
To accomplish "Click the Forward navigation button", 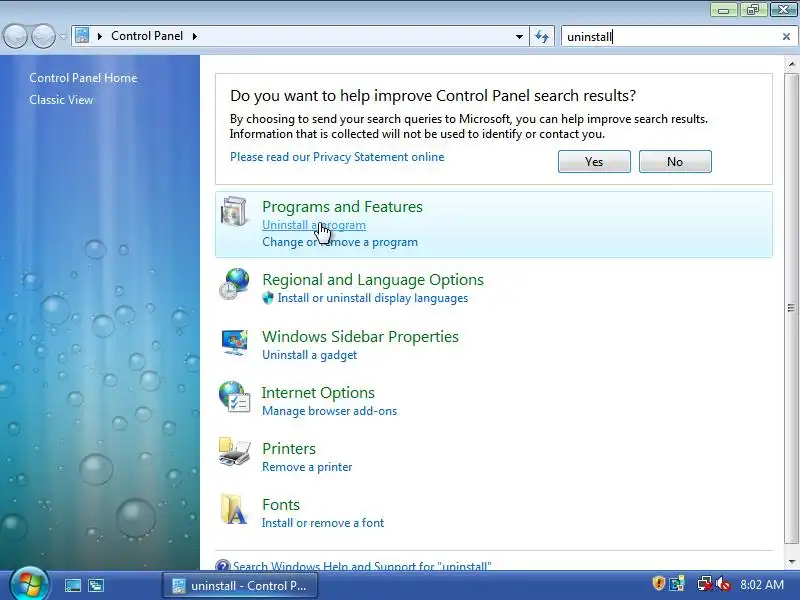I will [x=43, y=36].
